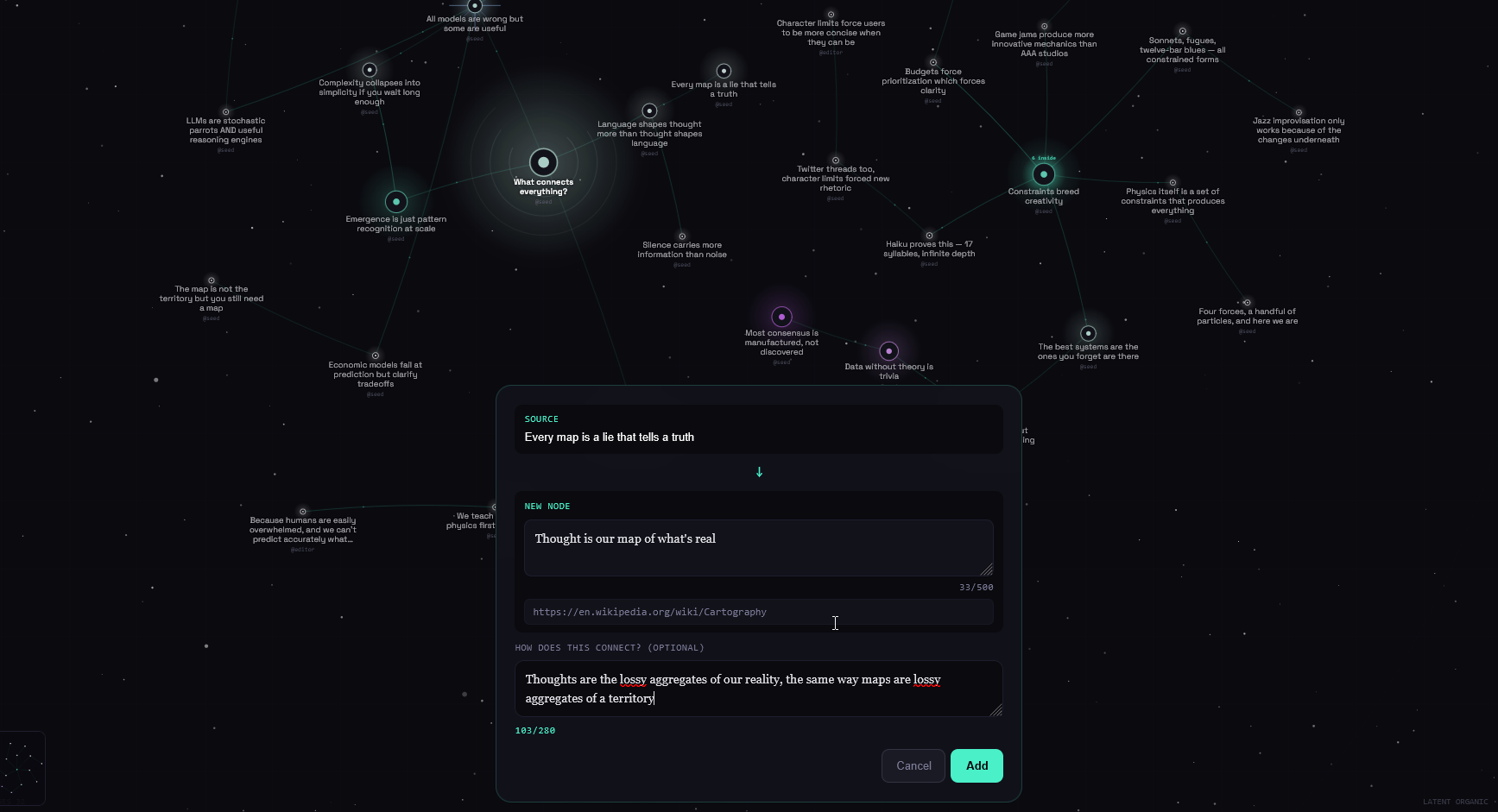
Task: Grab the new node textarea resize handle
Action: 987,570
